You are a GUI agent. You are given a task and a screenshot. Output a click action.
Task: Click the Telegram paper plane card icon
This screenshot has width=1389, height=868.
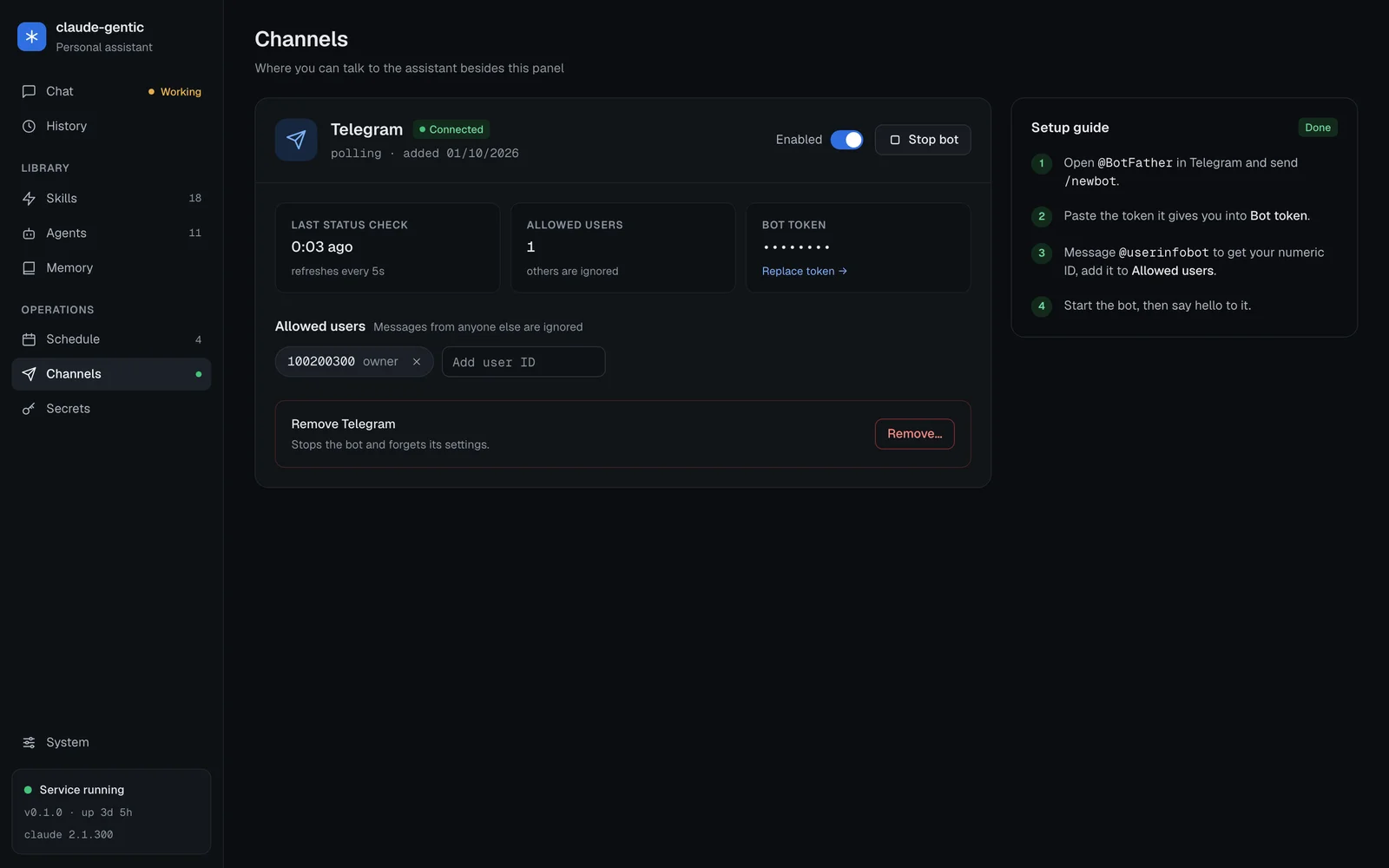point(296,140)
